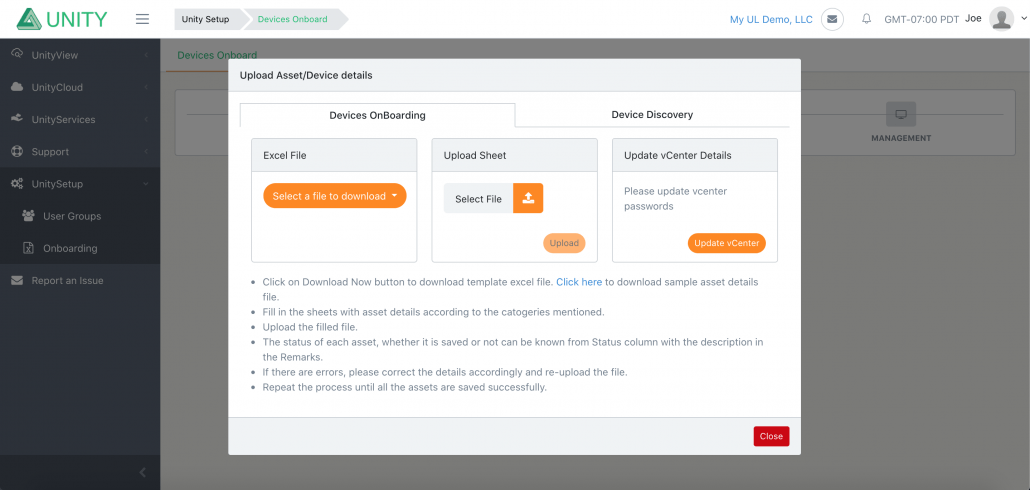Click the Management monitor icon
This screenshot has height=490, width=1030.
pos(901,114)
